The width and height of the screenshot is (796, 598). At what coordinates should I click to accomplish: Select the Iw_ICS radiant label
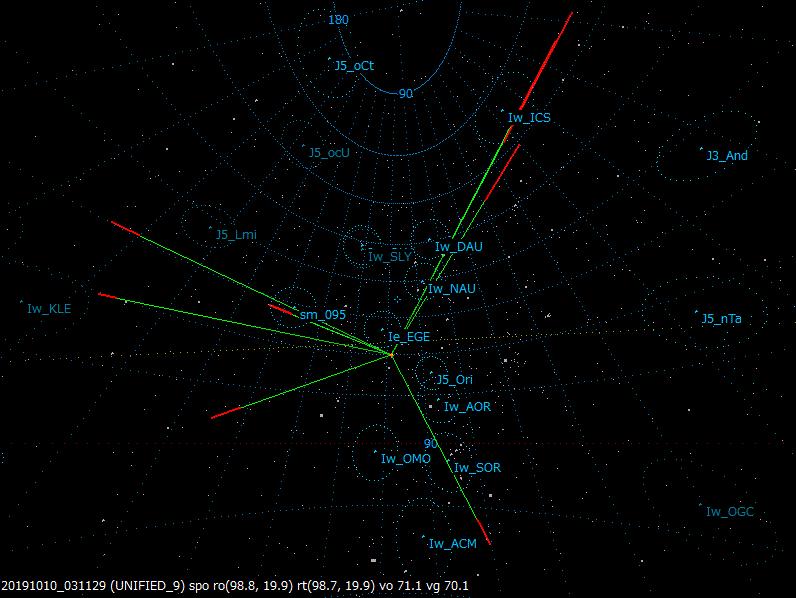click(x=529, y=118)
